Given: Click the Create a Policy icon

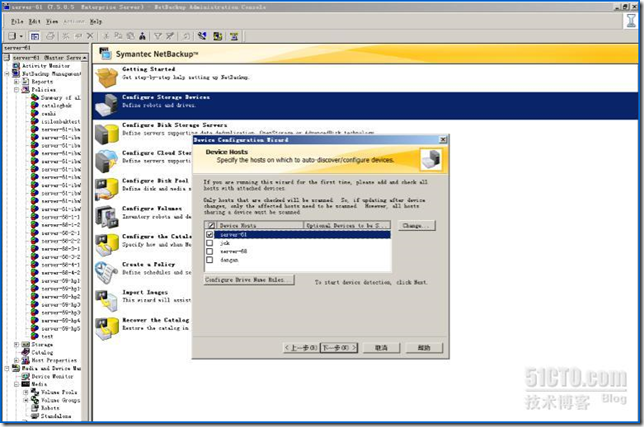Looking at the screenshot, I should click(106, 273).
